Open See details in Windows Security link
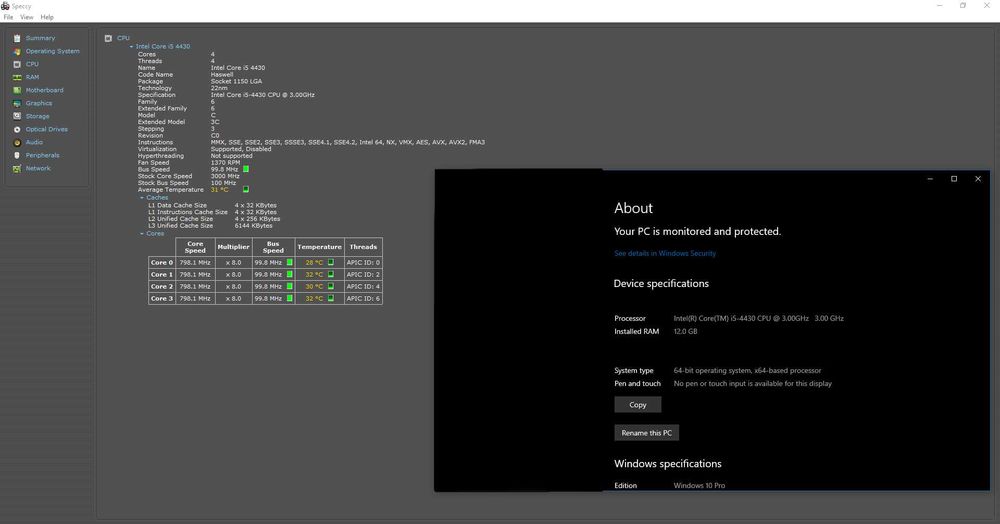Viewport: 1000px width, 524px height. 665,253
